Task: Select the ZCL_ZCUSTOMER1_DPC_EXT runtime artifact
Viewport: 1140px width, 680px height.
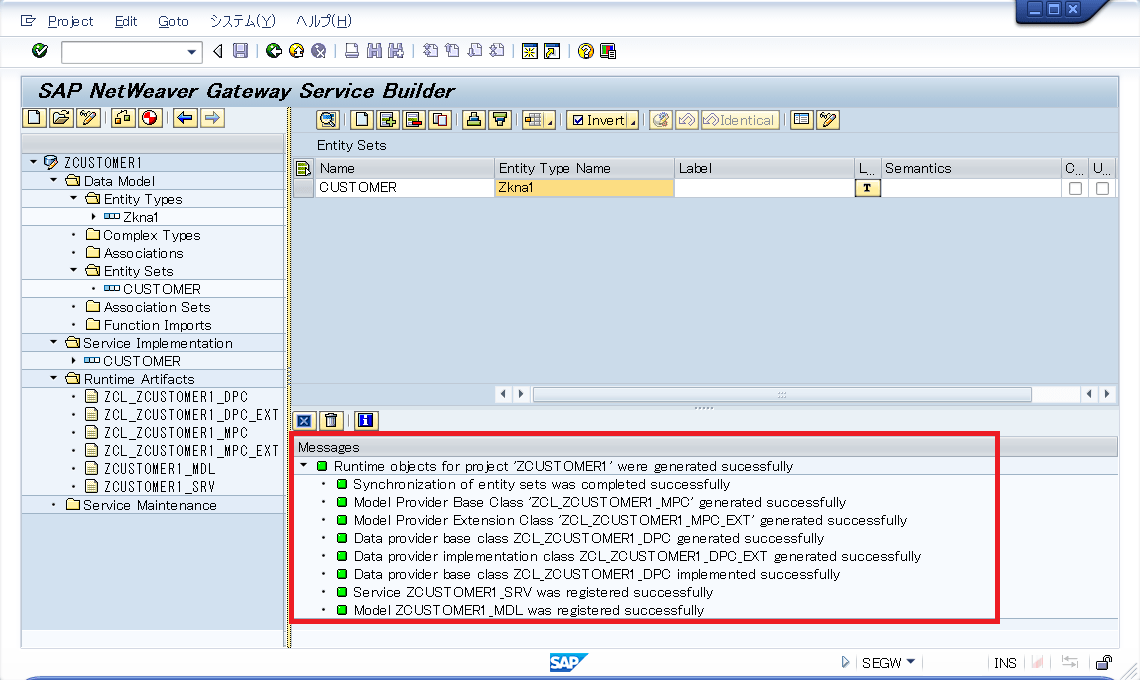Action: click(191, 415)
